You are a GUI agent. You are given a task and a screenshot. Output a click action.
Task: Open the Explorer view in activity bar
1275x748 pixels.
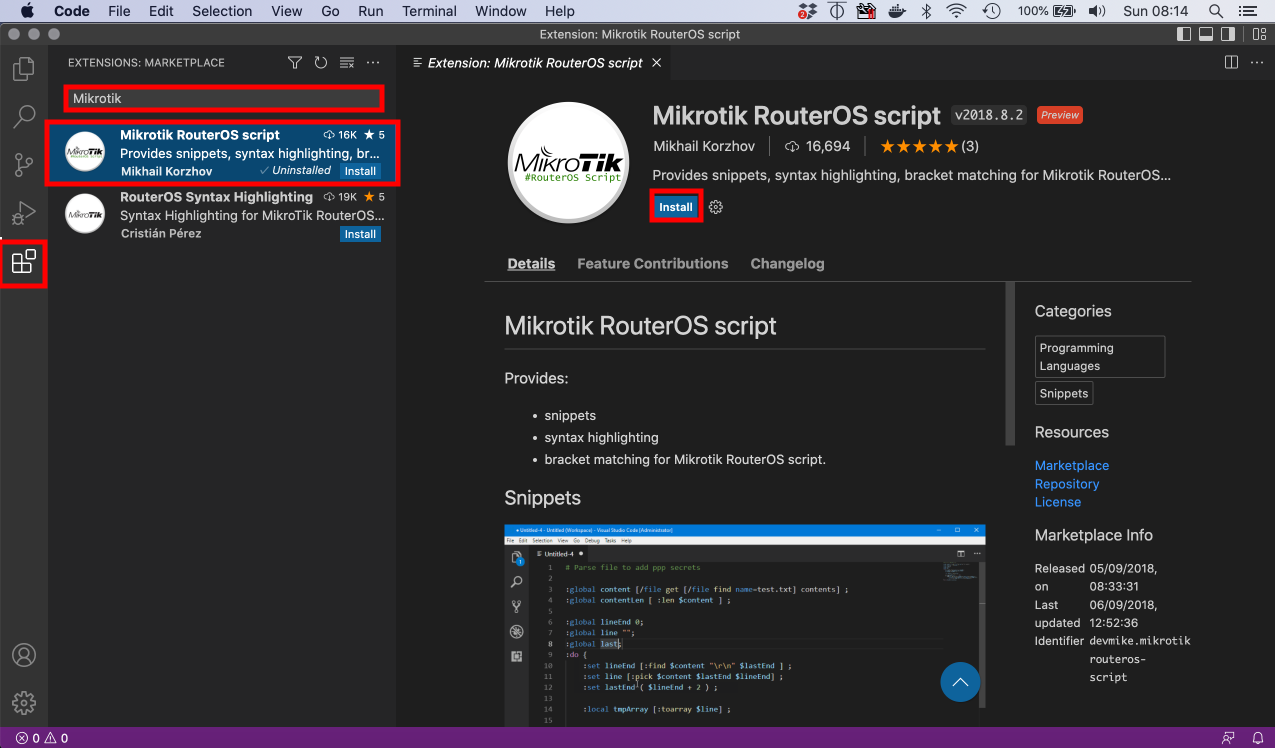pyautogui.click(x=23, y=69)
